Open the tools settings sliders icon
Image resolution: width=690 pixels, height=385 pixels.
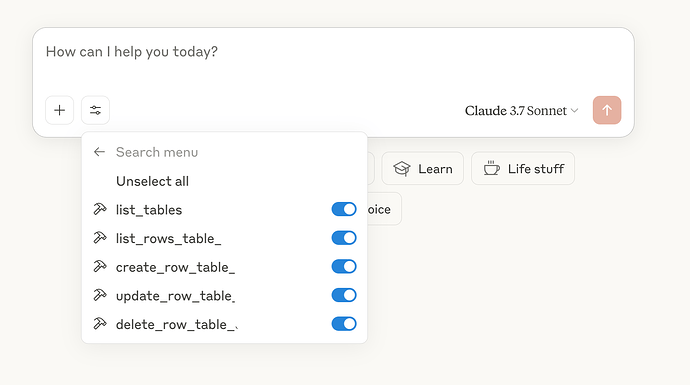pos(95,110)
